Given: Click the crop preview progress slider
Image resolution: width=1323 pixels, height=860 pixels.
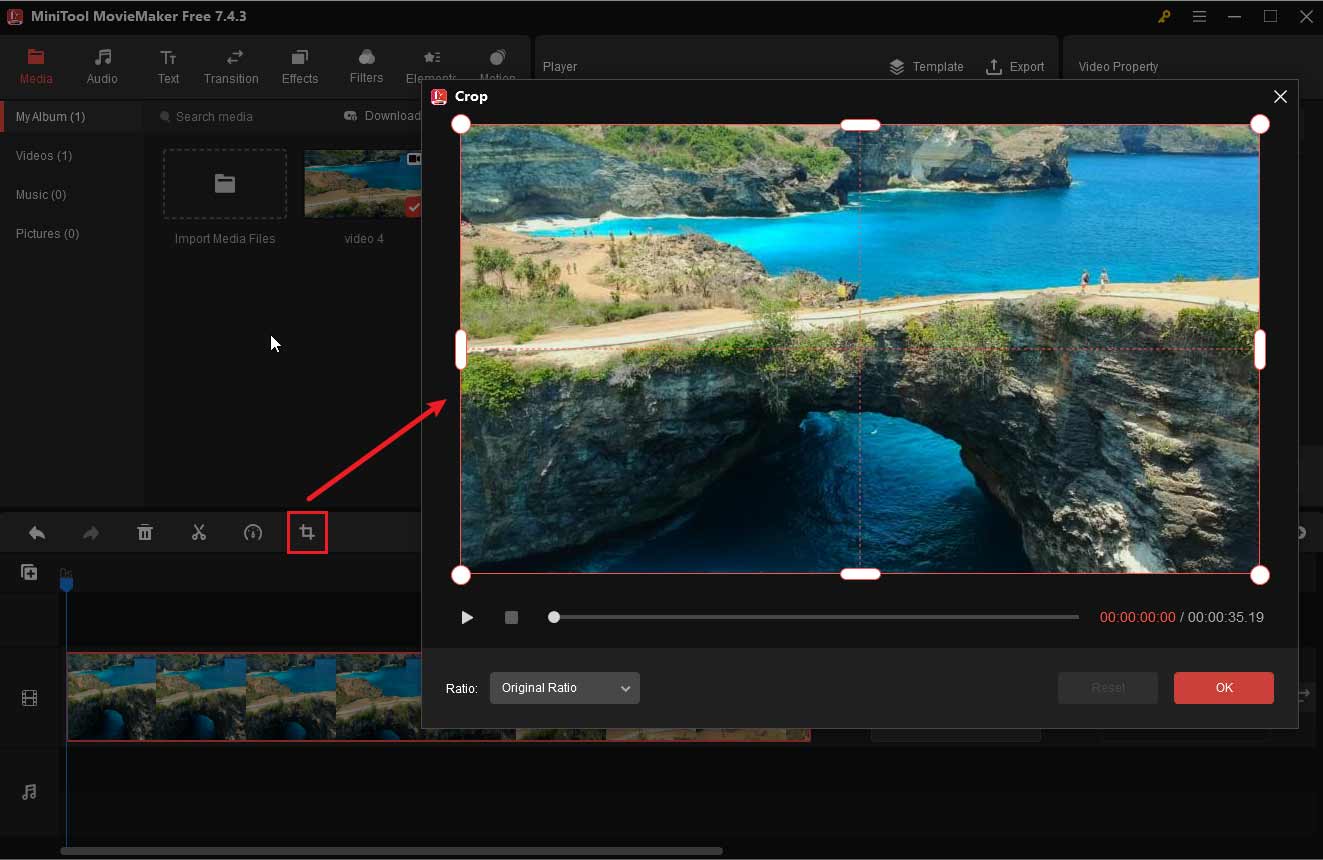Looking at the screenshot, I should [x=814, y=617].
